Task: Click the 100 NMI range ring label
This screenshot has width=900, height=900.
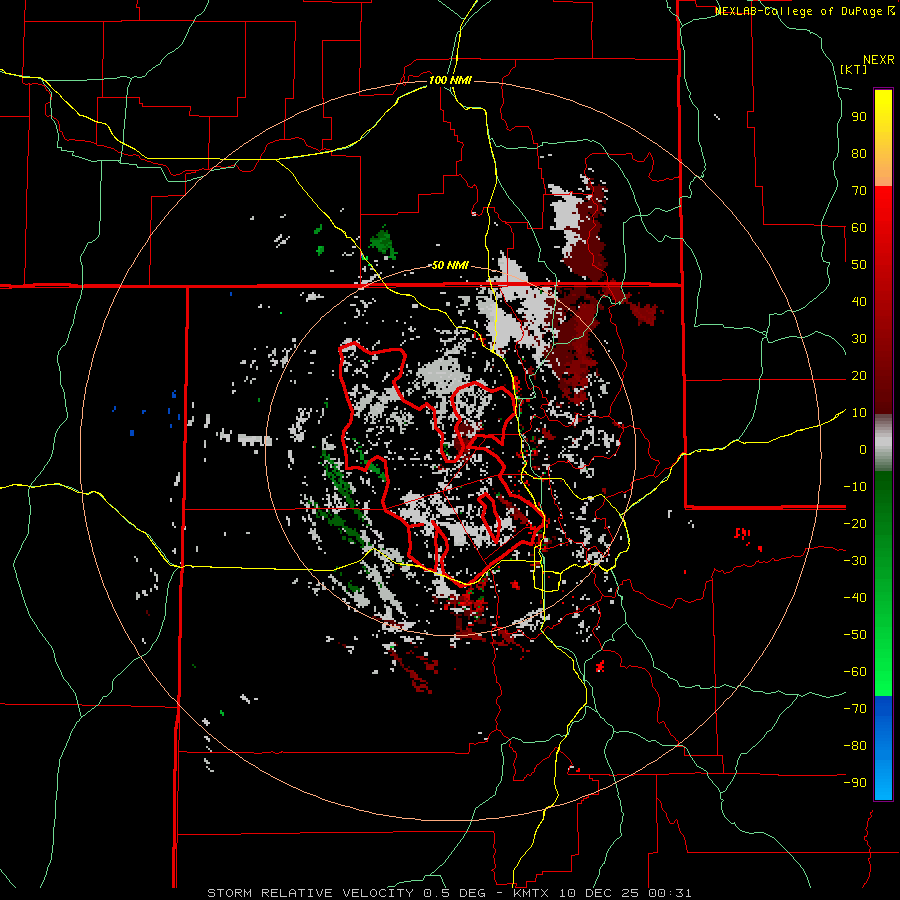Action: (x=450, y=80)
